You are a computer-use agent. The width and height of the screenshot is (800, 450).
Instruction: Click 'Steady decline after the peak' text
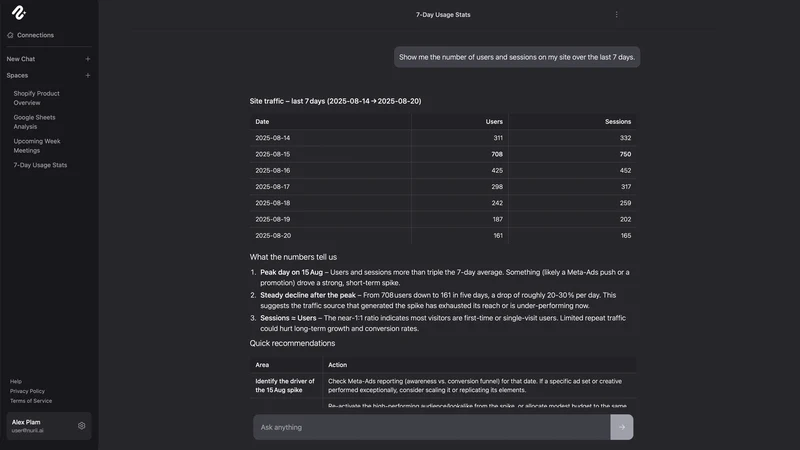click(308, 295)
